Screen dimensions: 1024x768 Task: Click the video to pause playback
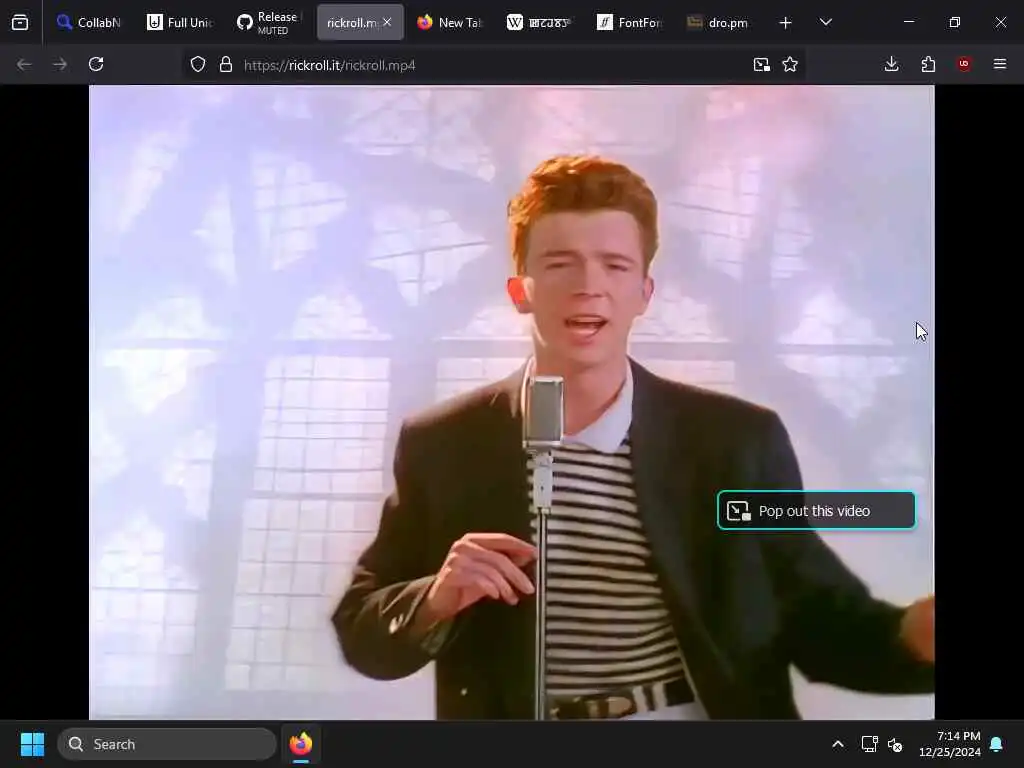511,402
